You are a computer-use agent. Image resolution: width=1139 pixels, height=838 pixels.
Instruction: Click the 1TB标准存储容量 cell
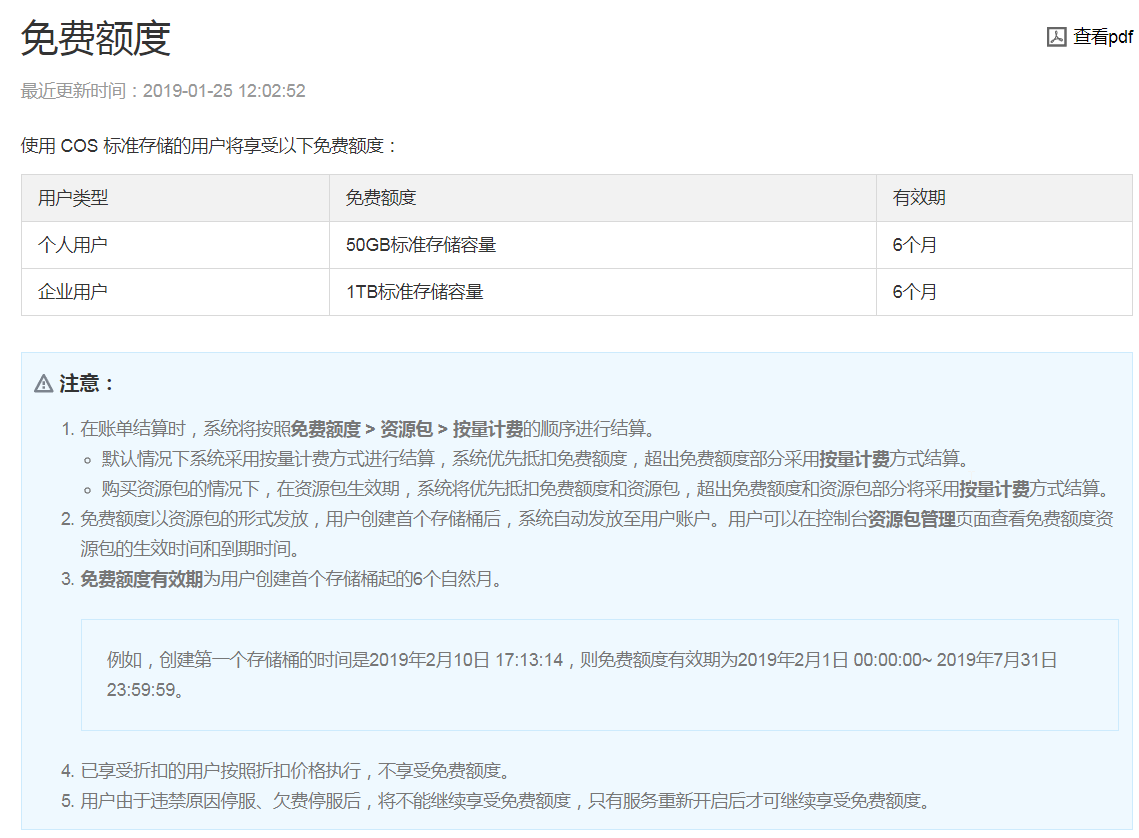[603, 292]
